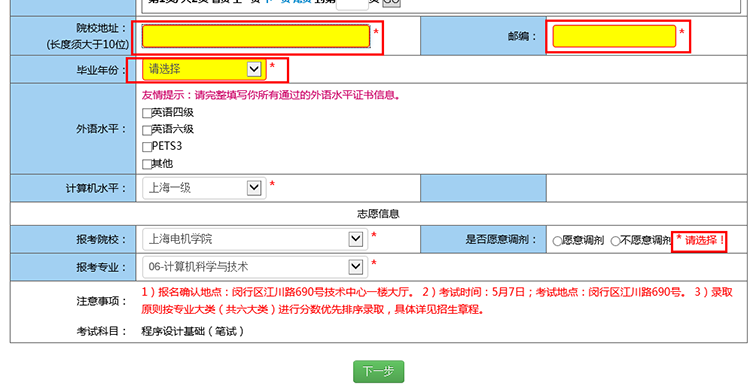The width and height of the screenshot is (750, 389).
Task: Click the green 下一步 button
Action: pyautogui.click(x=378, y=371)
